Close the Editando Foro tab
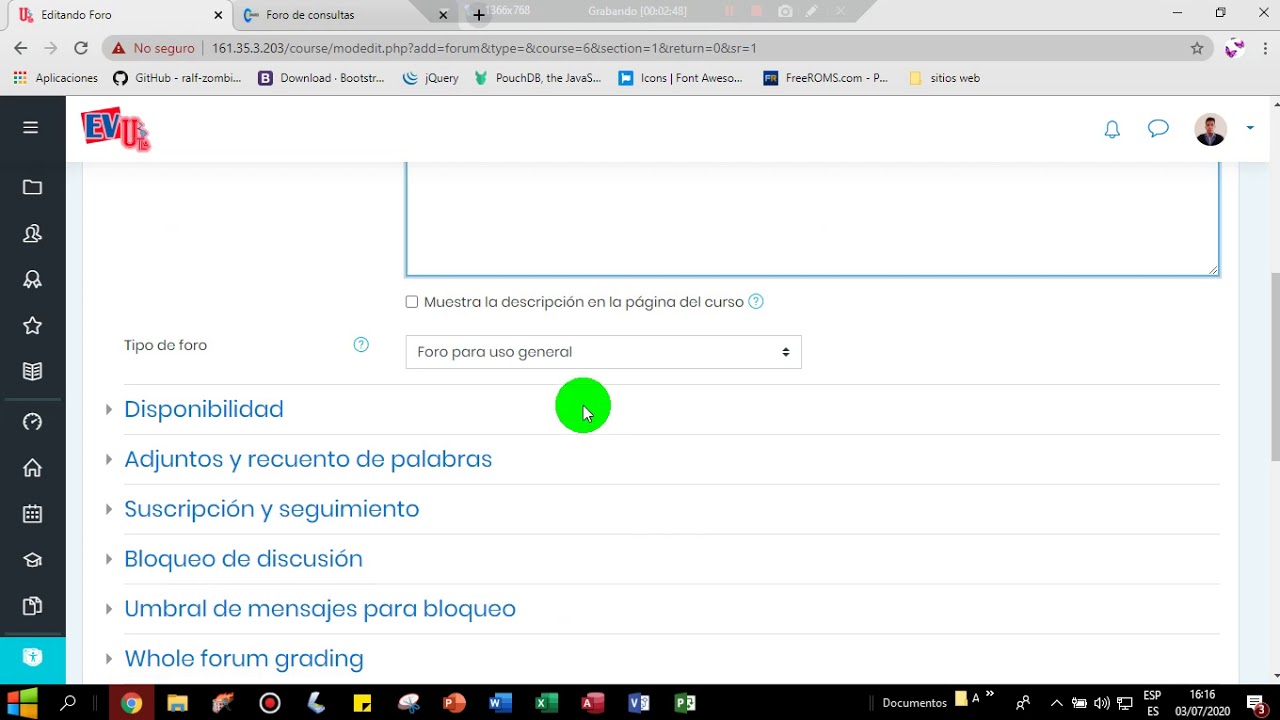The height and width of the screenshot is (720, 1280). pyautogui.click(x=218, y=15)
